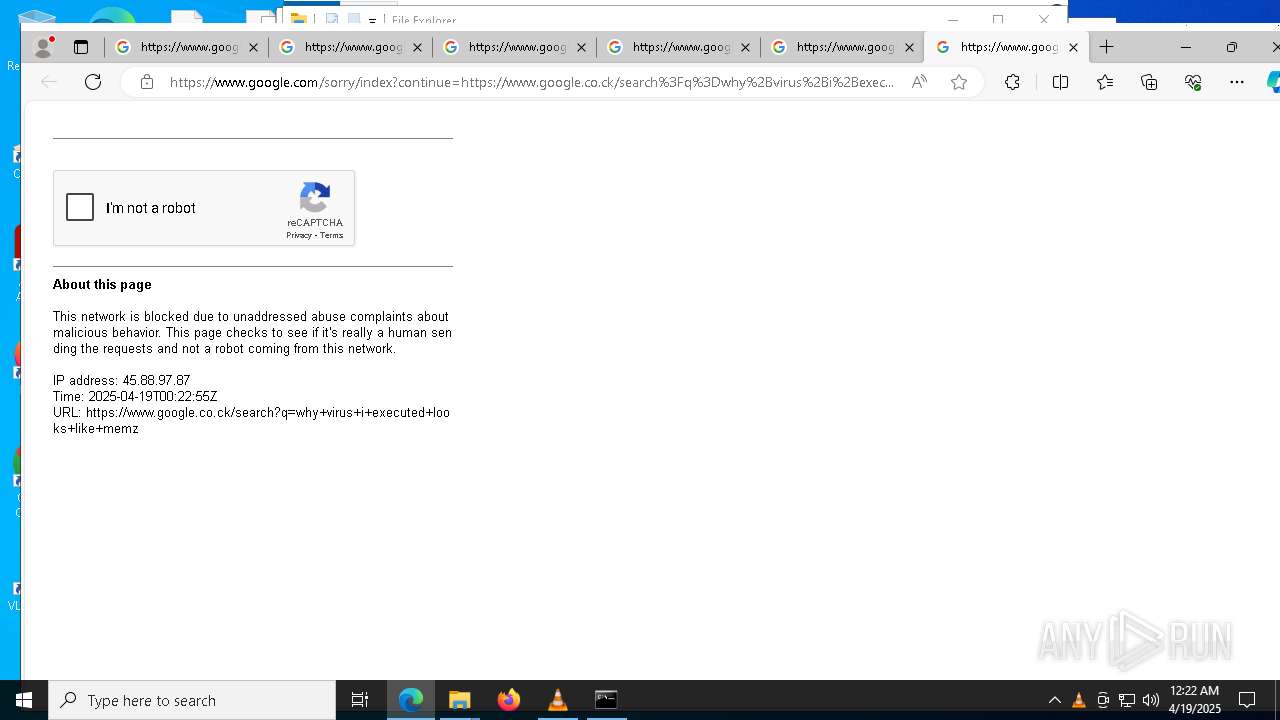Click the taskbar search box
Image resolution: width=1280 pixels, height=720 pixels.
coord(192,700)
